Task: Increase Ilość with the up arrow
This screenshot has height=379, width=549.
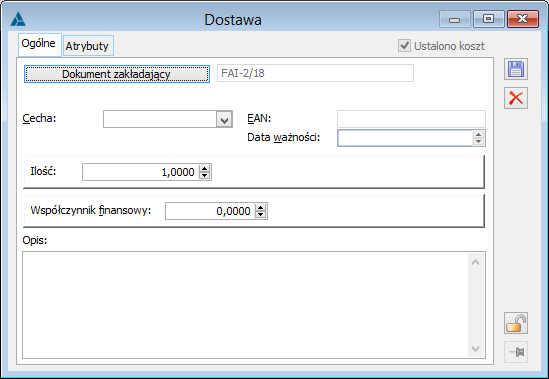Action: coord(205,168)
